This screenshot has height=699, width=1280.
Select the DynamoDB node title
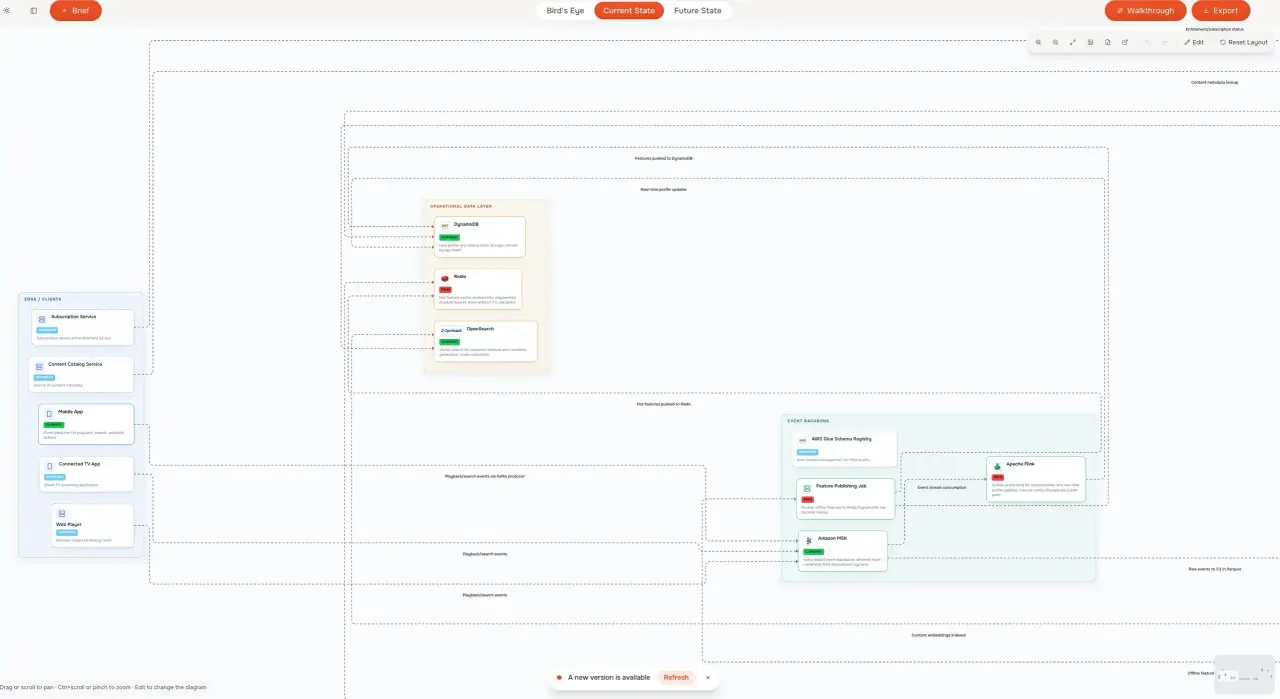466,224
